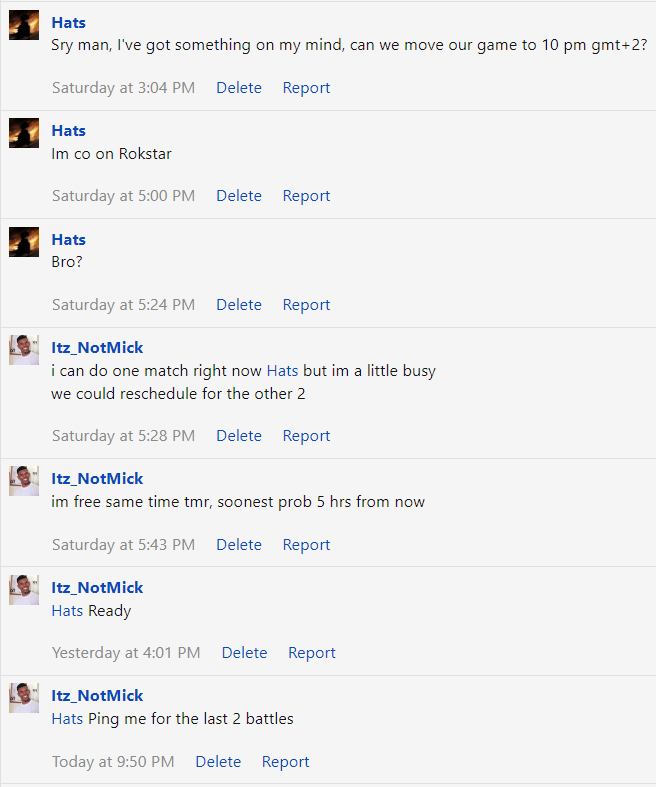Click Itz_NotMick's avatar beside 'im free same time tmr'
Screen dimensions: 656x787
[x=24, y=481]
